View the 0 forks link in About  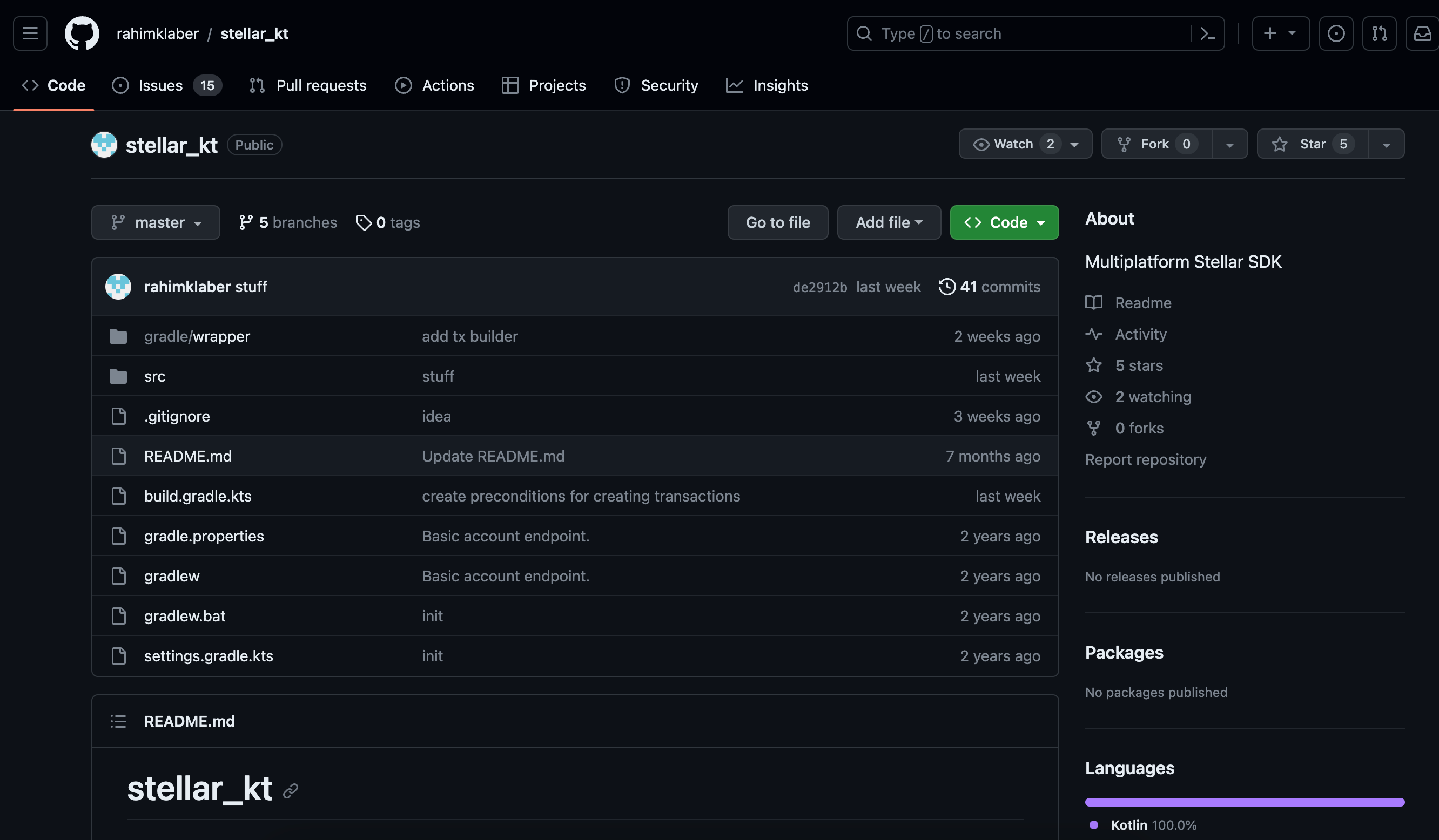1139,428
